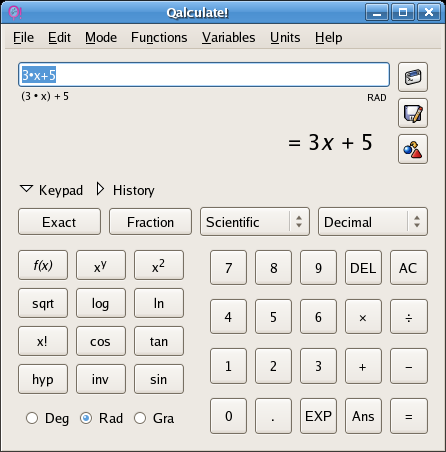Click the x to the power y key

click(x=101, y=265)
